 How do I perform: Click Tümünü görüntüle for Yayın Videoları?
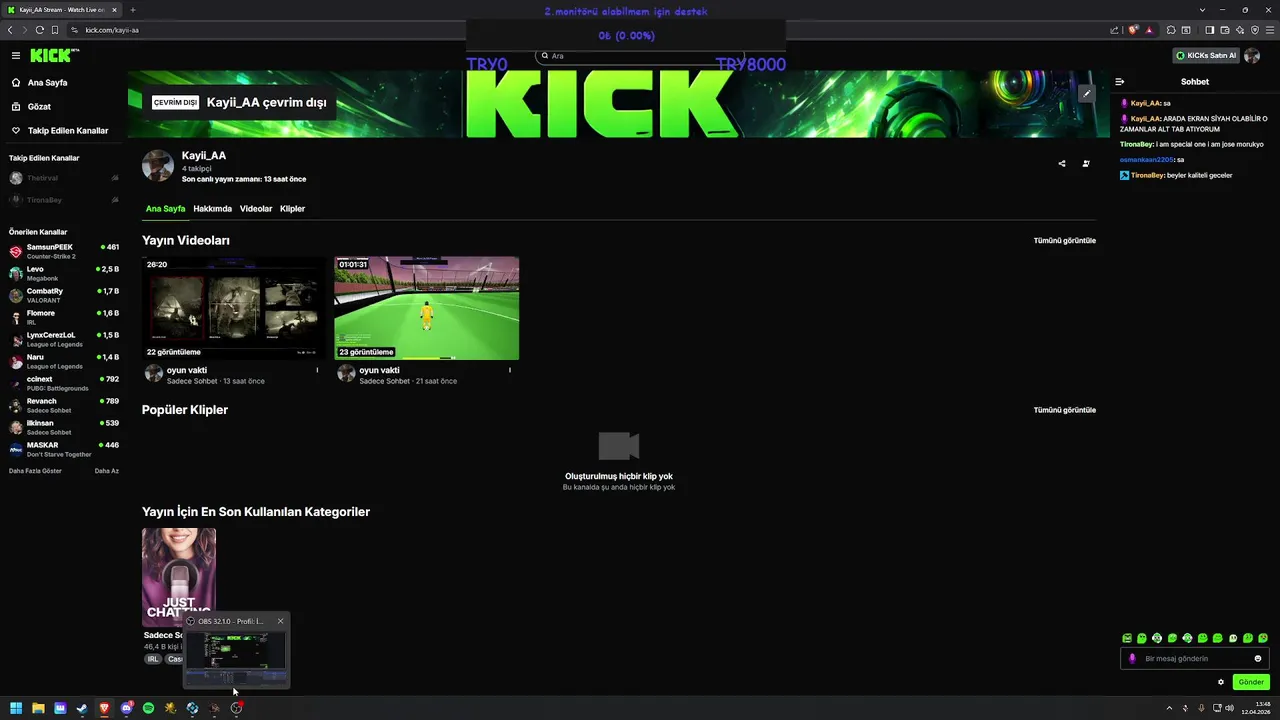pyautogui.click(x=1064, y=241)
